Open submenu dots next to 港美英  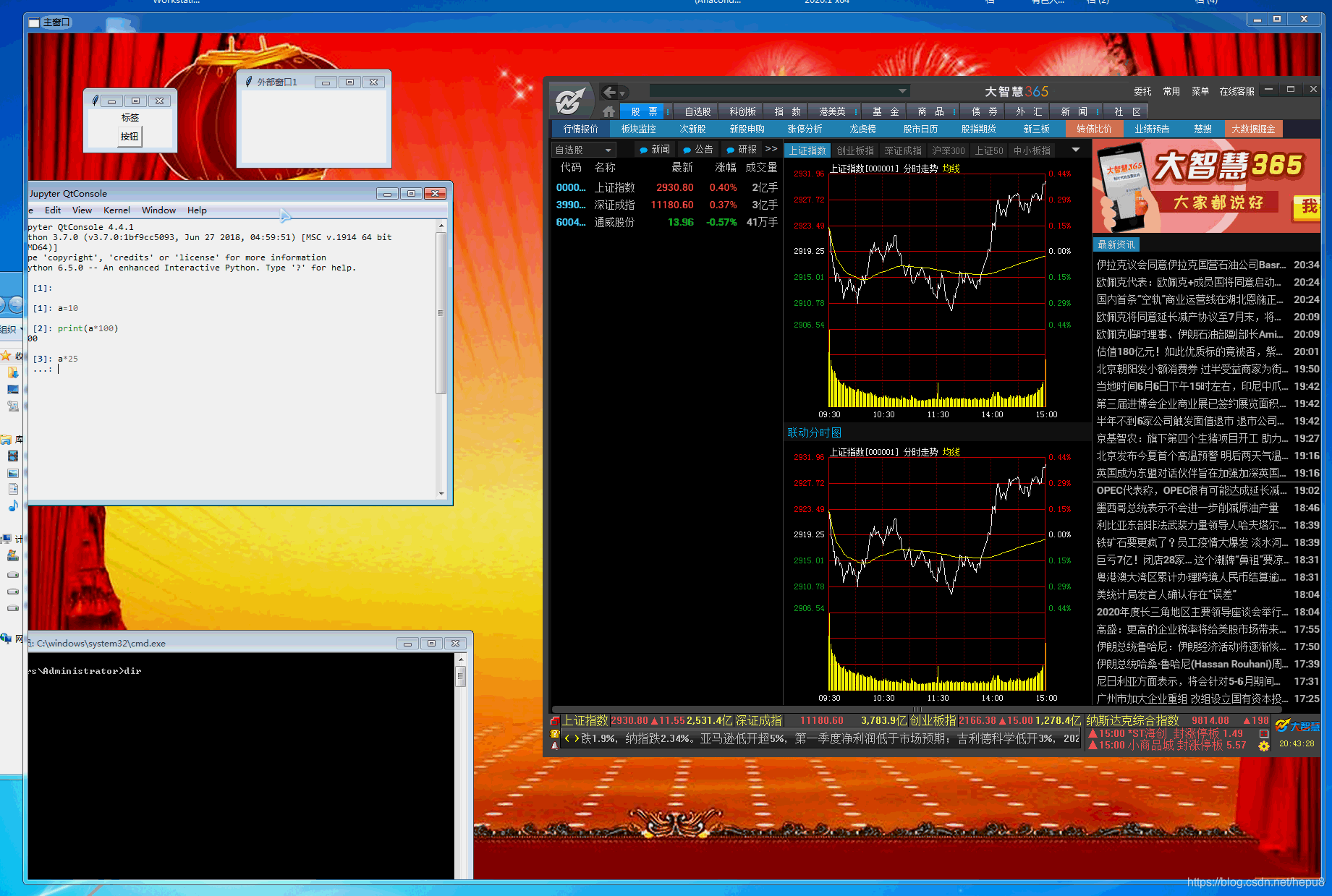coord(856,111)
